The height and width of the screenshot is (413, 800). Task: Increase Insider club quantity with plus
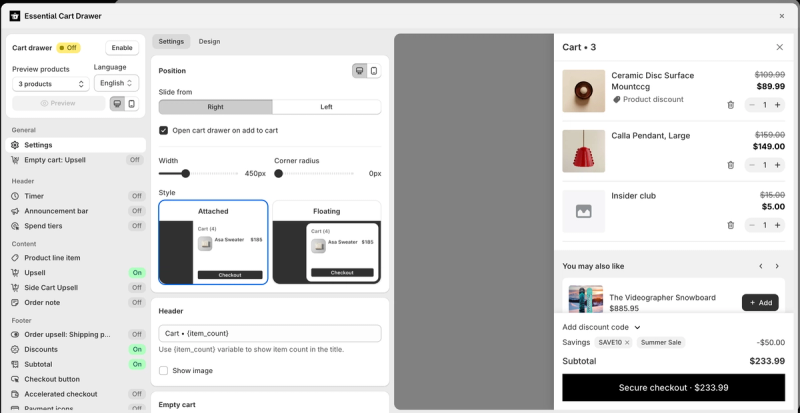pos(778,225)
